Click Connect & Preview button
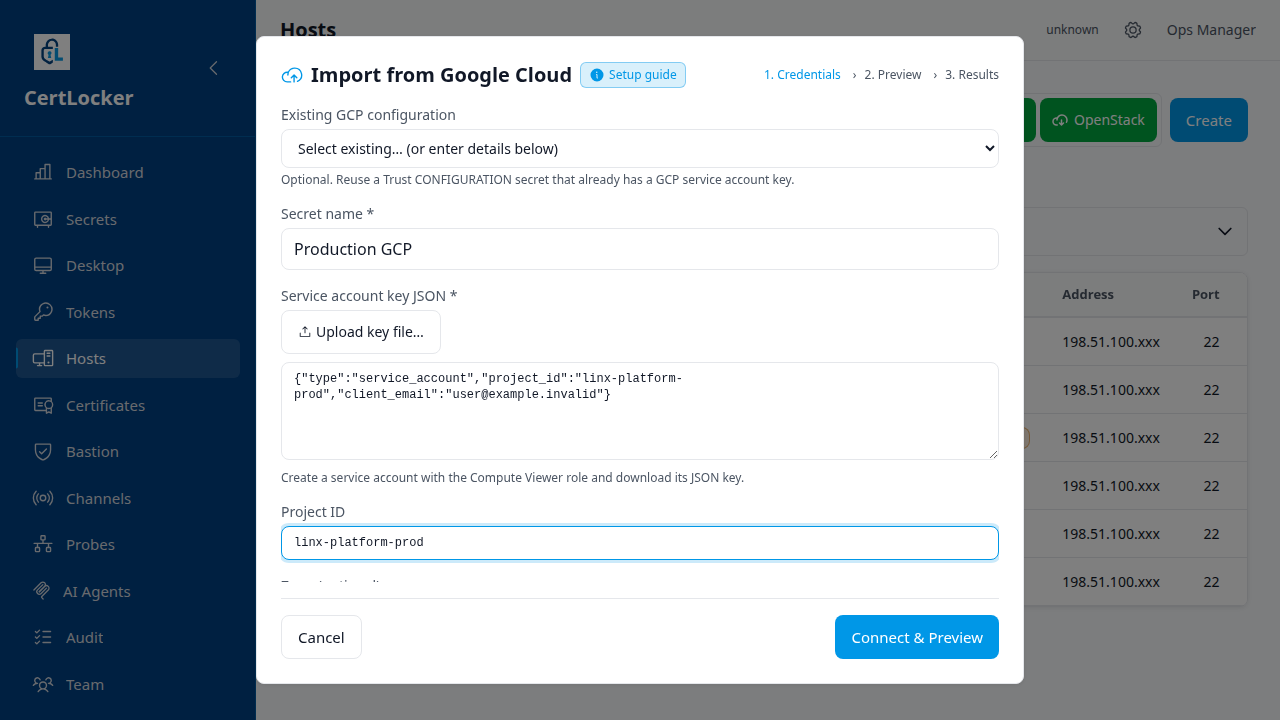Image resolution: width=1280 pixels, height=720 pixels. 917,637
